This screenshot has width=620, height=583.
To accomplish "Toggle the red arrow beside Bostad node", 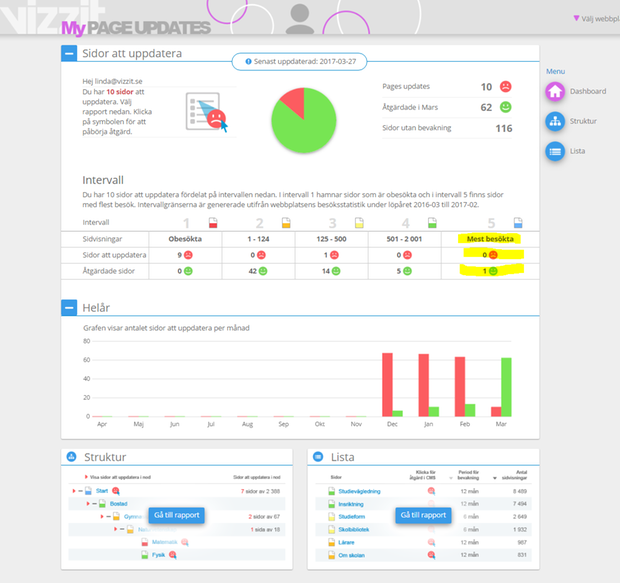I will (x=88, y=504).
